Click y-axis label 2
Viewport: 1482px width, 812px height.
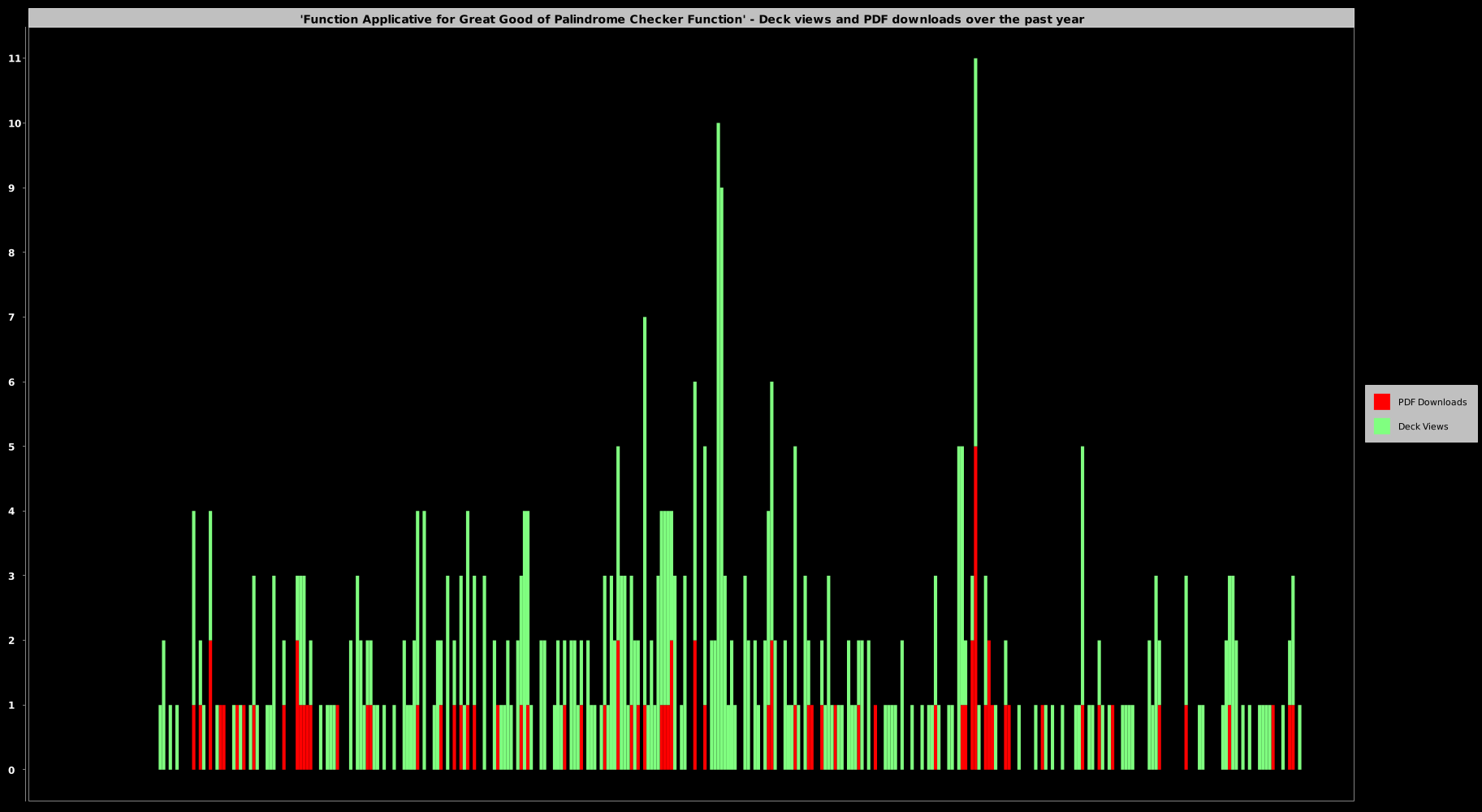[x=11, y=641]
